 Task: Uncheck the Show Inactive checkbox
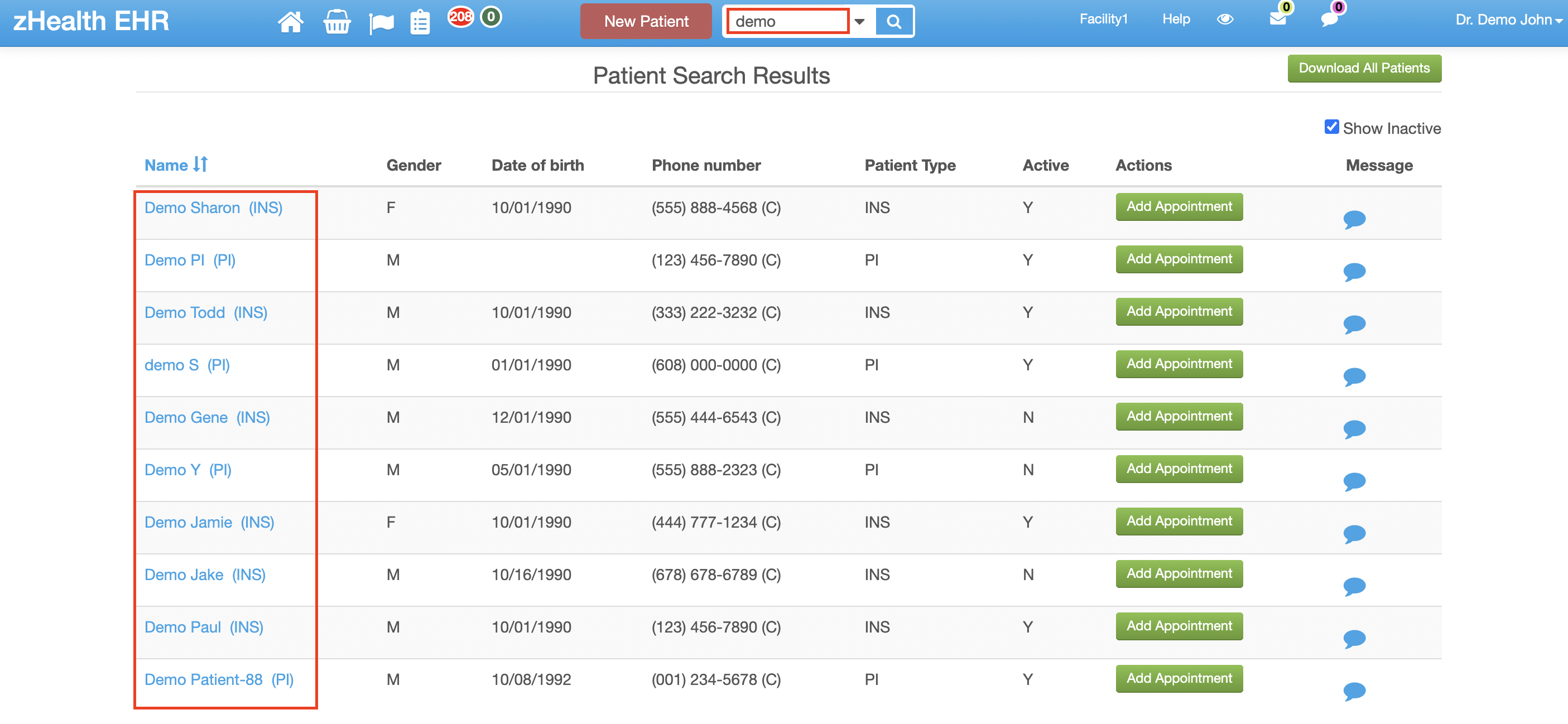coord(1331,127)
